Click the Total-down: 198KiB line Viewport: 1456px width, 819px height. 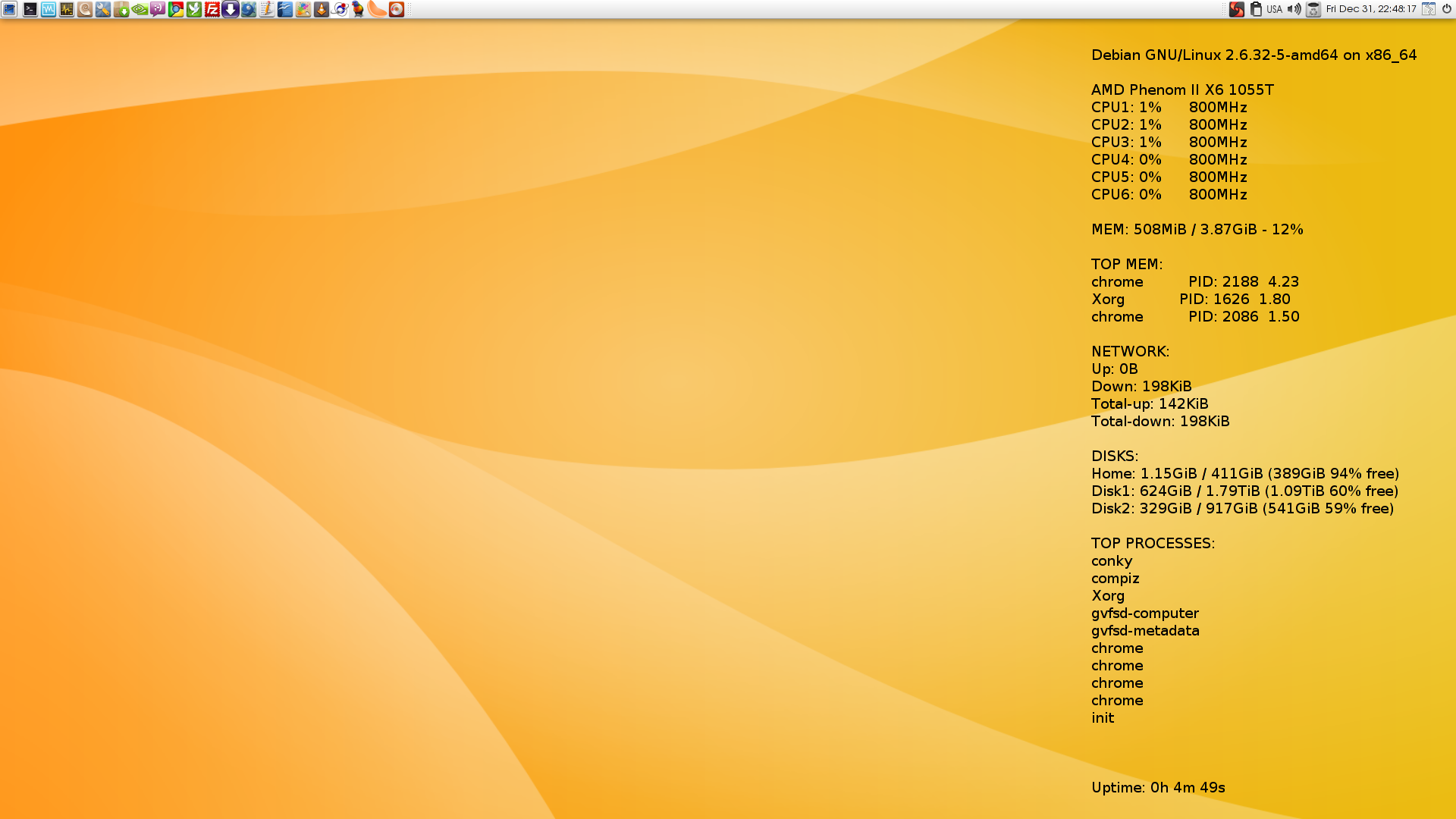(1160, 422)
